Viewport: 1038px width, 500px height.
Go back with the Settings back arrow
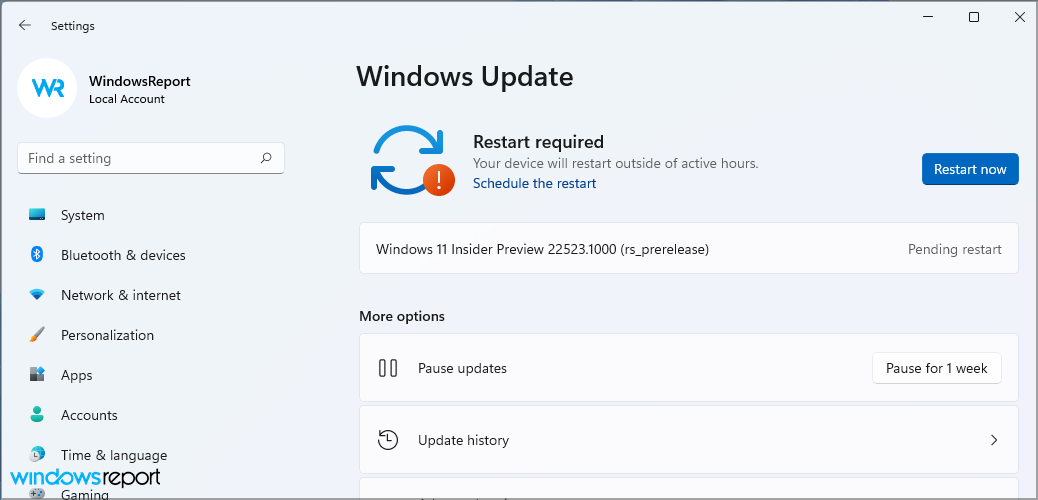pyautogui.click(x=24, y=25)
